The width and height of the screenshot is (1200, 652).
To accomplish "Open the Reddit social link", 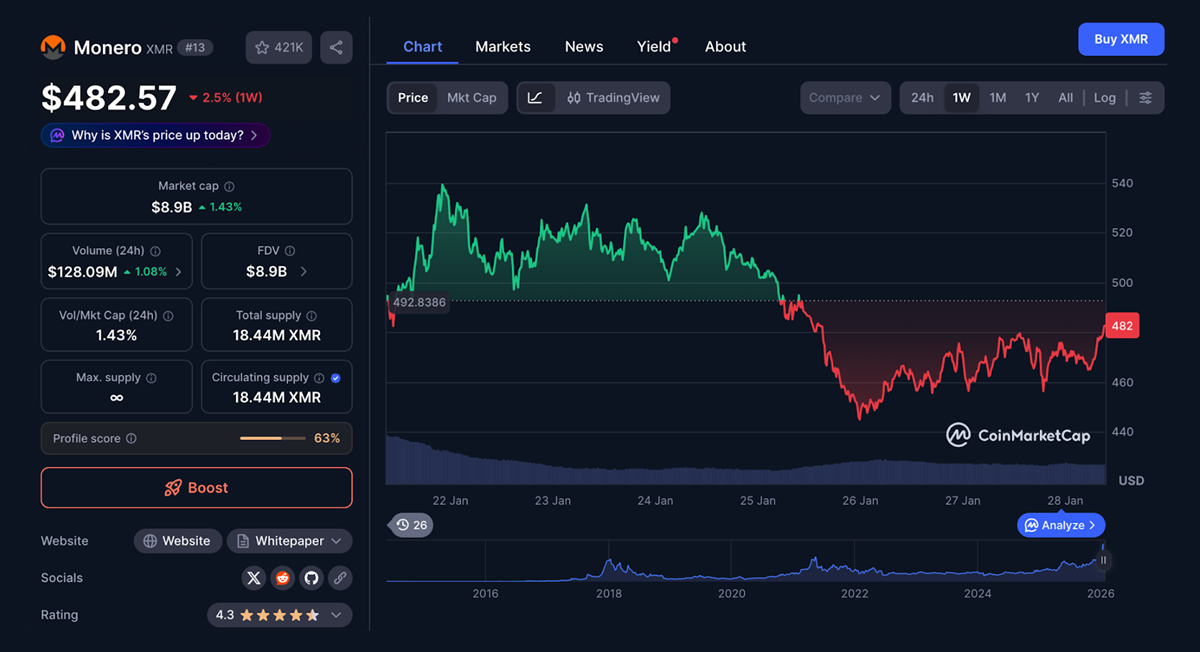I will click(x=283, y=578).
